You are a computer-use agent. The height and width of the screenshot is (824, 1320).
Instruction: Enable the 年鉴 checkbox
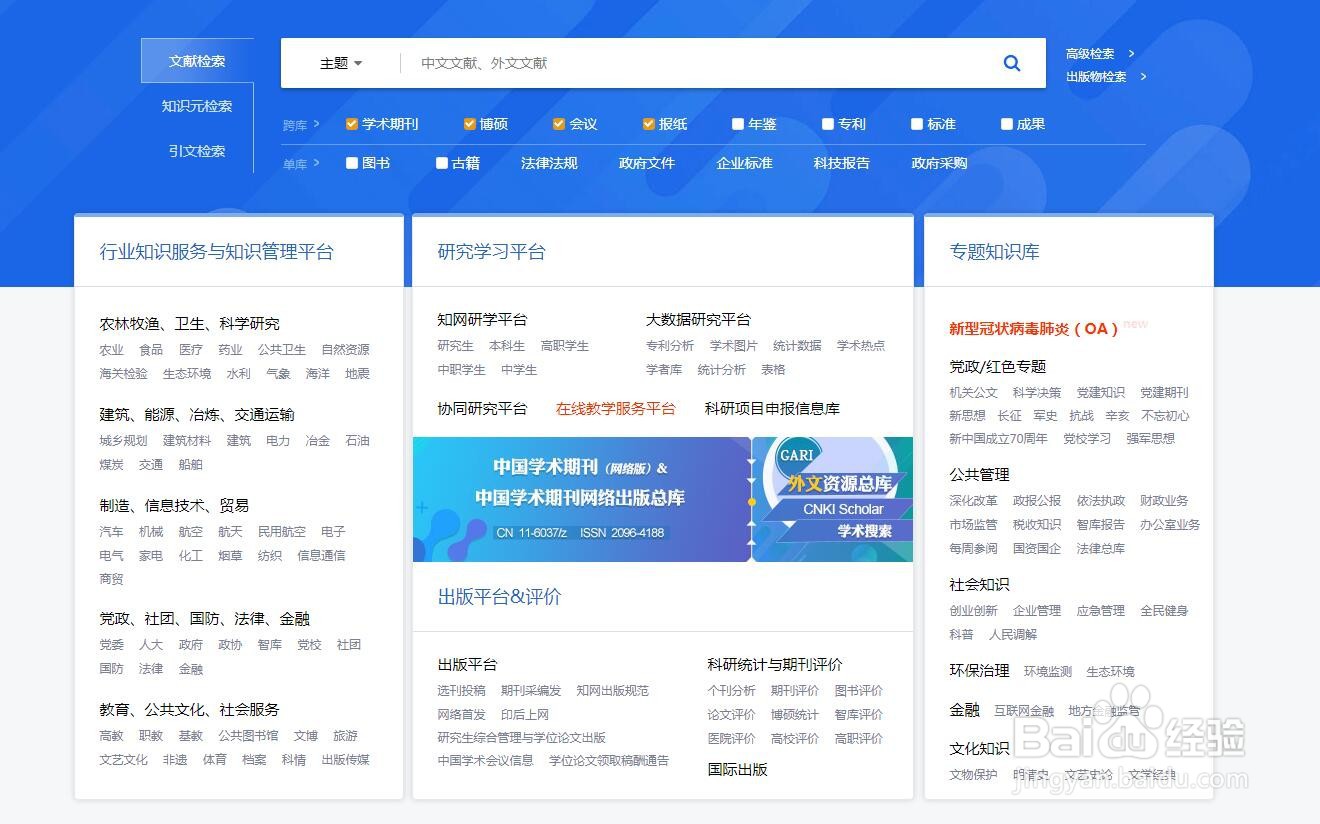click(x=737, y=123)
